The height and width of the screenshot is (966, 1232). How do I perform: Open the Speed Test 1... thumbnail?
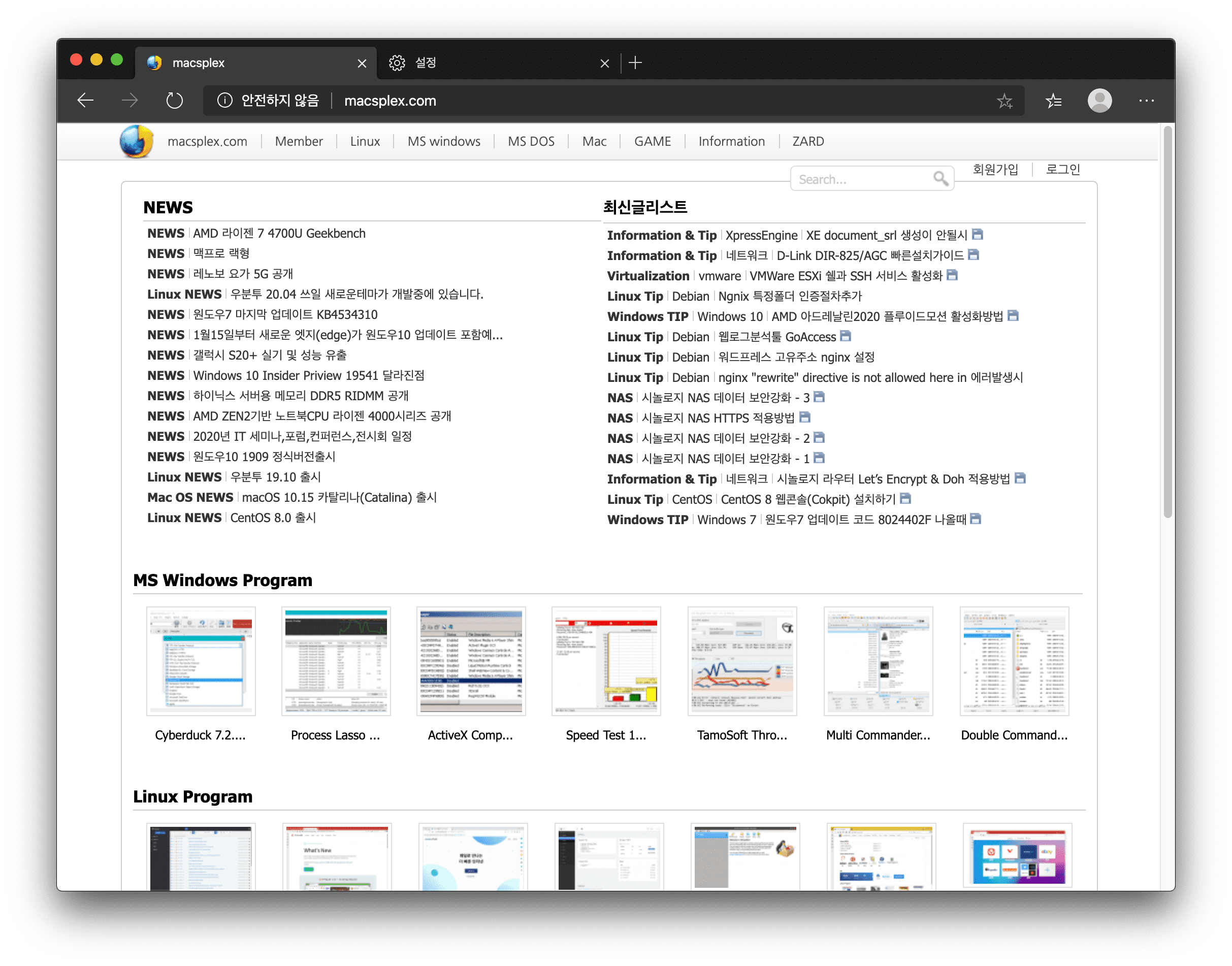[606, 661]
